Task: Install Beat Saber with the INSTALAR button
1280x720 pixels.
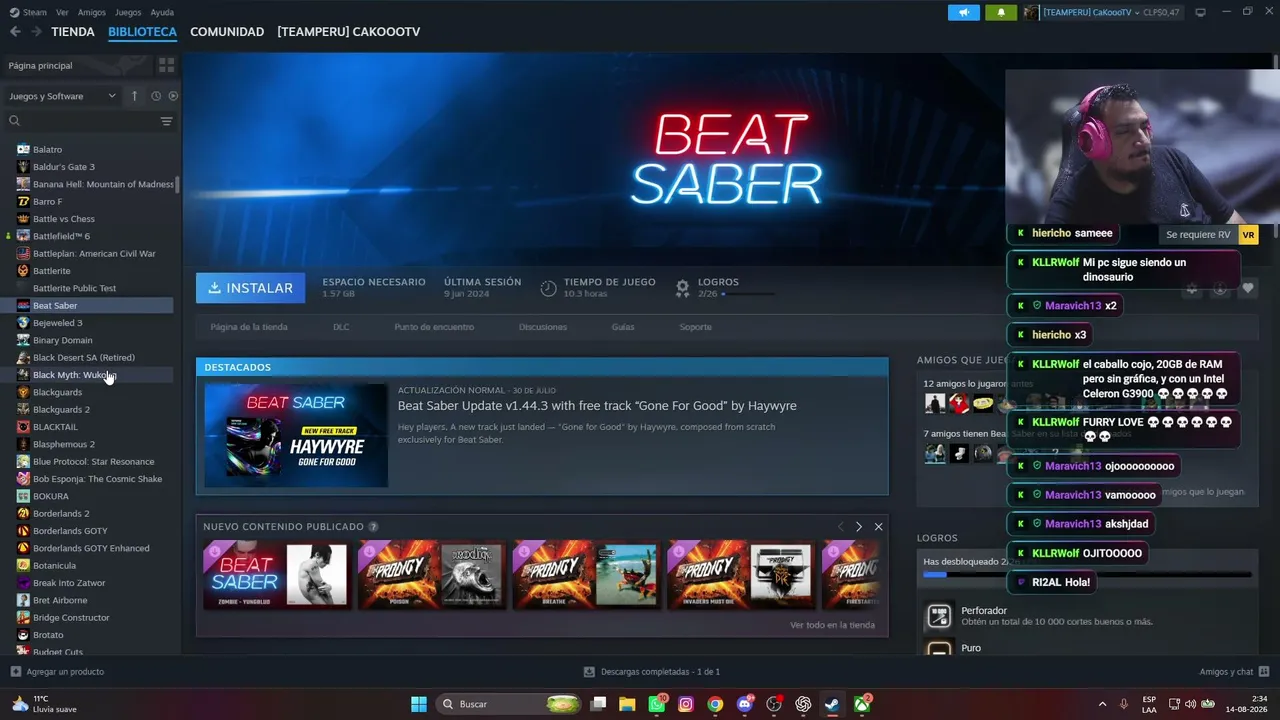Action: 250,288
